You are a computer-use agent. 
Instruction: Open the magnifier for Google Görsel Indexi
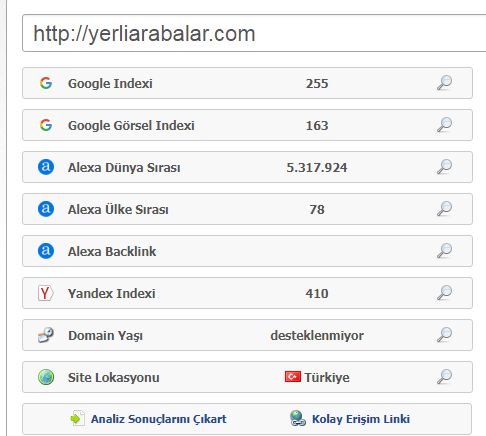pos(444,125)
